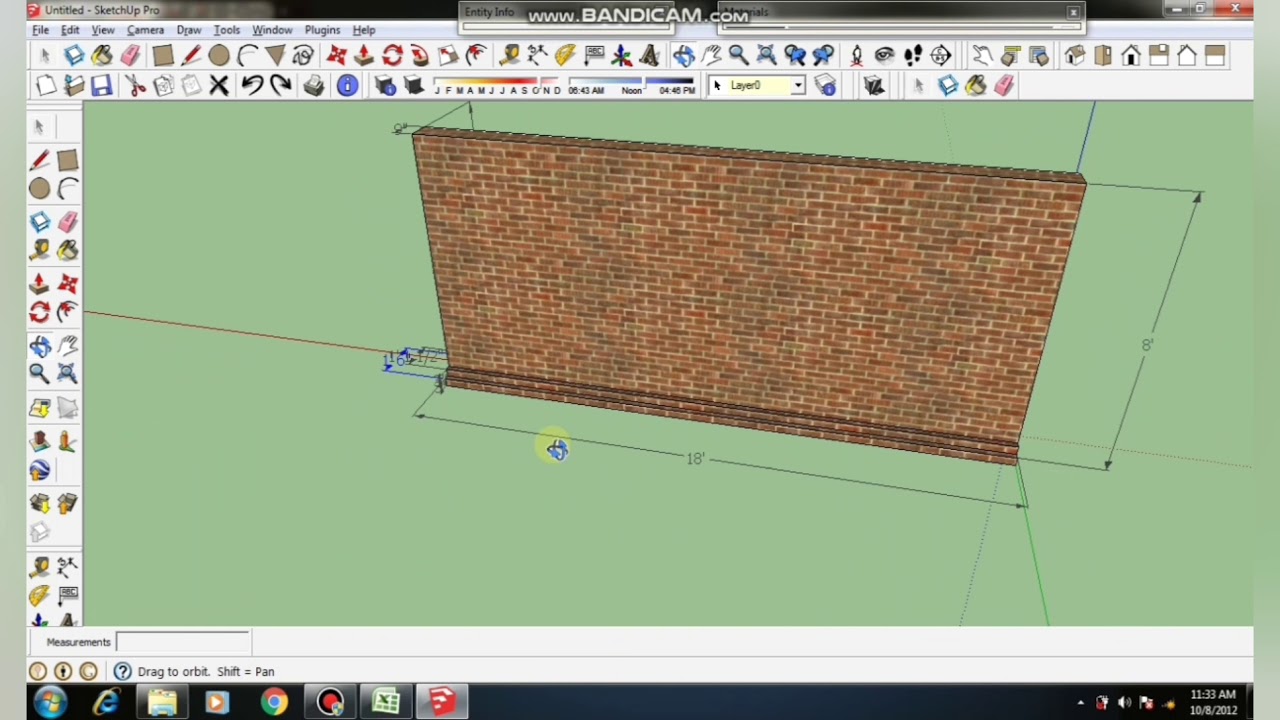Activate the Look Around eye tool
Viewport: 1280px width, 720px height.
pyautogui.click(x=884, y=56)
